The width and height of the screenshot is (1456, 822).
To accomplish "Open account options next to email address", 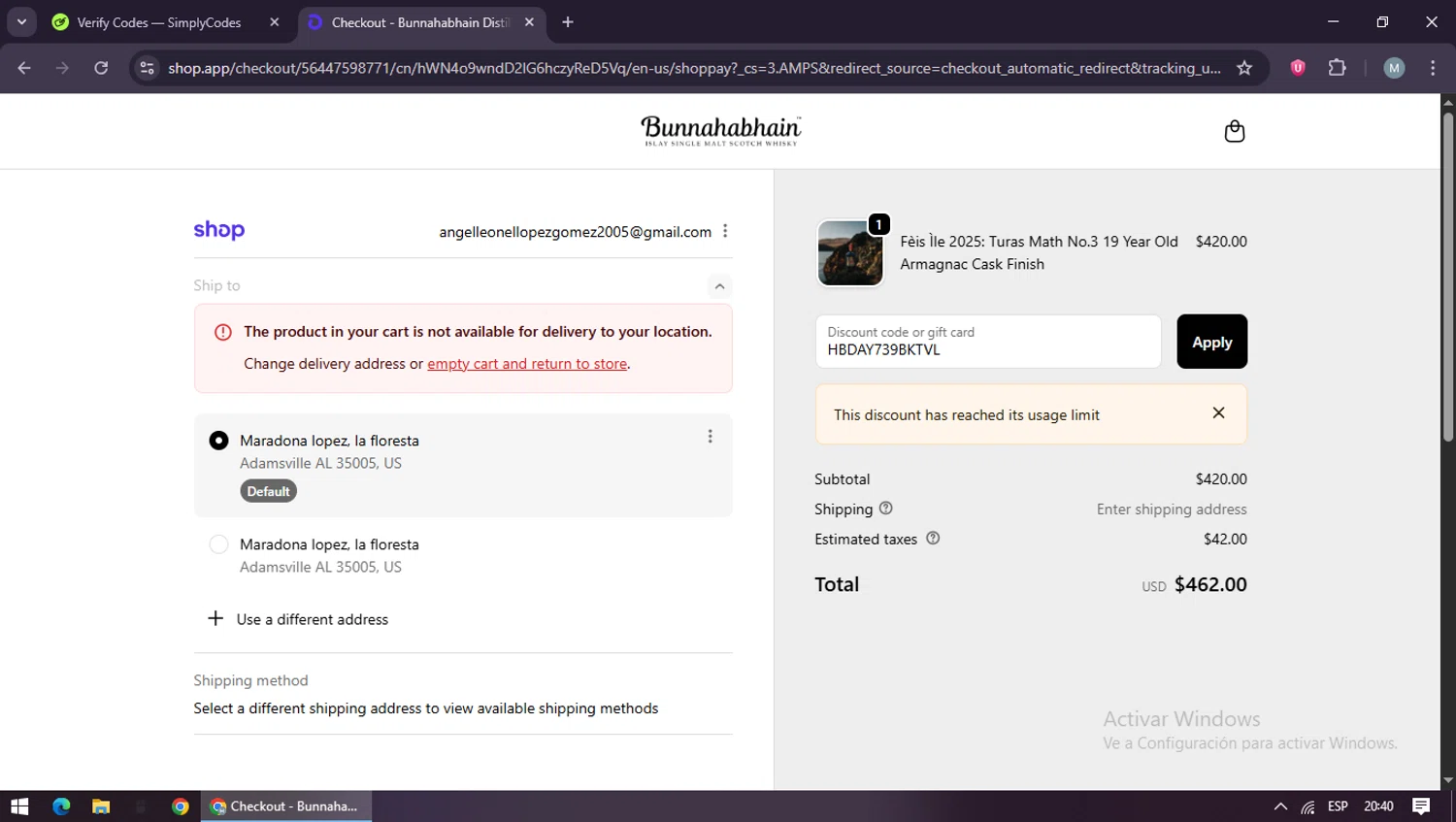I will [x=725, y=231].
